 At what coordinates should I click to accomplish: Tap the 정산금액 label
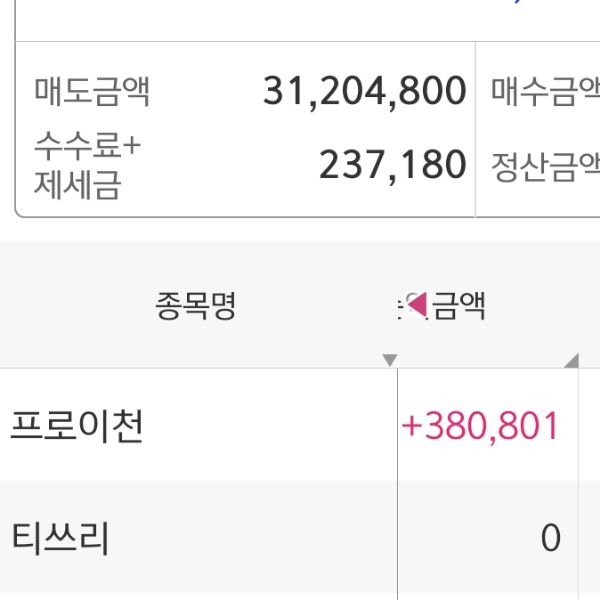(x=545, y=165)
